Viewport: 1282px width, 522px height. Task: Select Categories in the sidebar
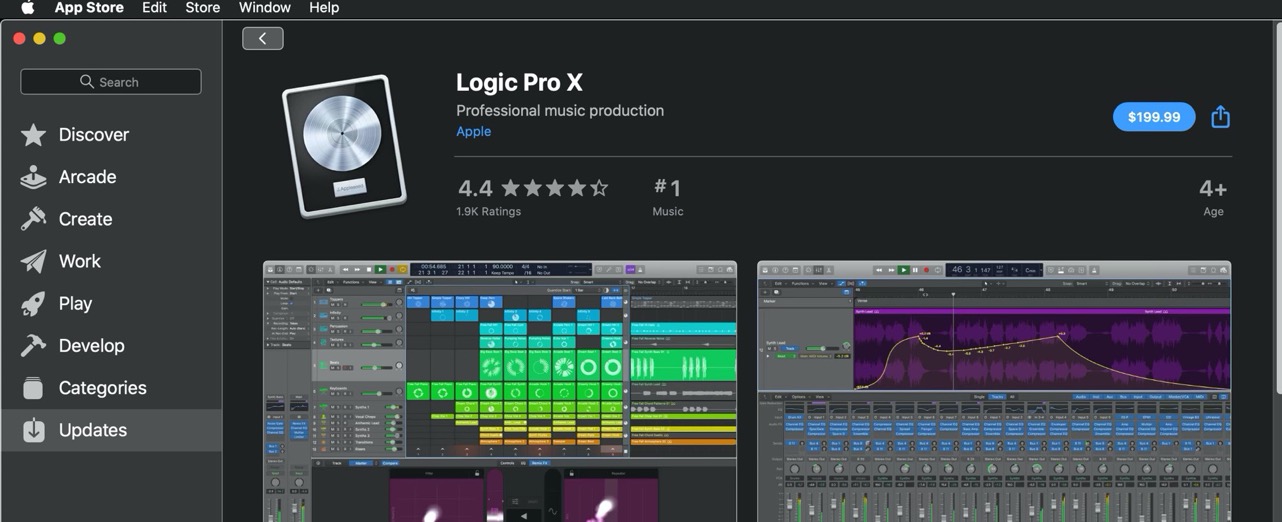[x=111, y=387]
